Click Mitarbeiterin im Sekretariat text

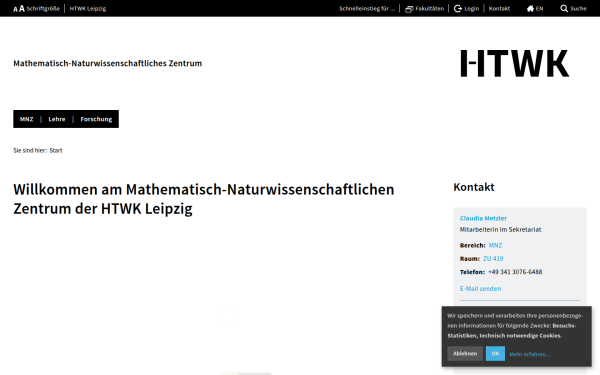(x=501, y=230)
